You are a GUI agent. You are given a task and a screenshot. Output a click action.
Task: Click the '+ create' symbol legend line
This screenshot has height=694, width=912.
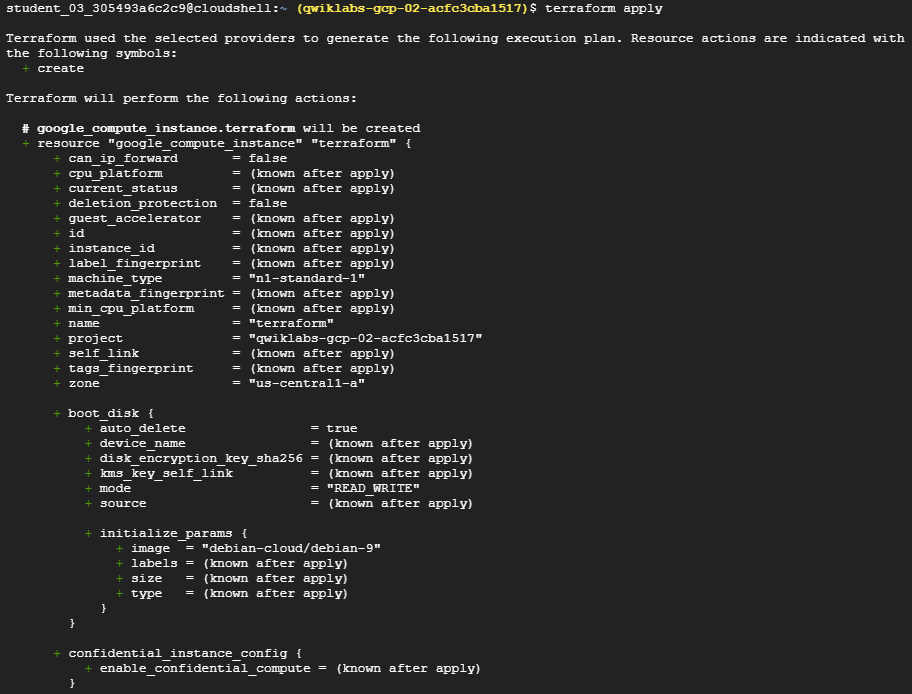point(53,69)
